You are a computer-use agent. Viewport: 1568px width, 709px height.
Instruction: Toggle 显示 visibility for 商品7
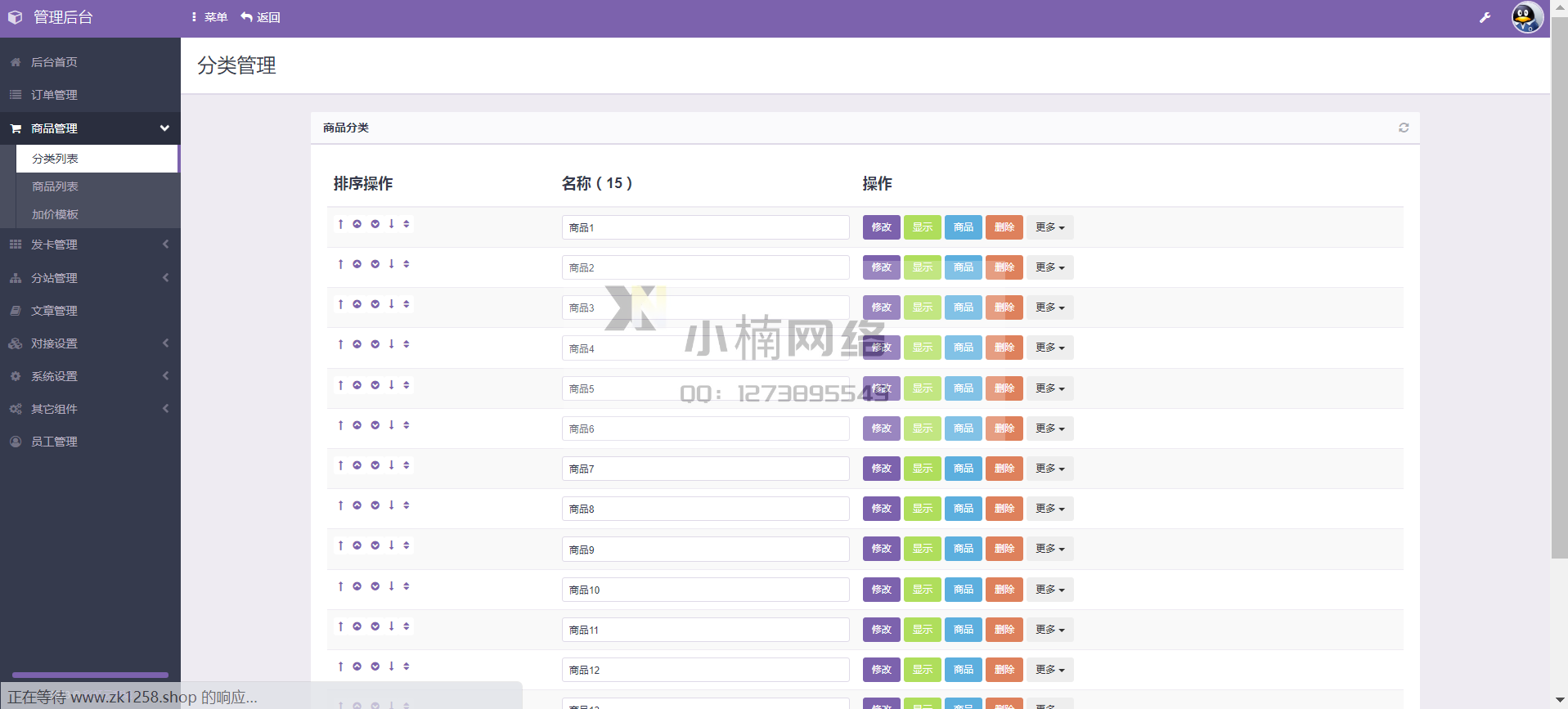[923, 469]
